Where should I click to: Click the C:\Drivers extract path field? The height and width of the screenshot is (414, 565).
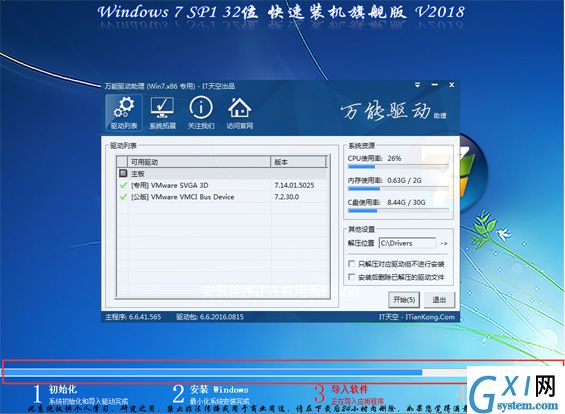pos(408,243)
